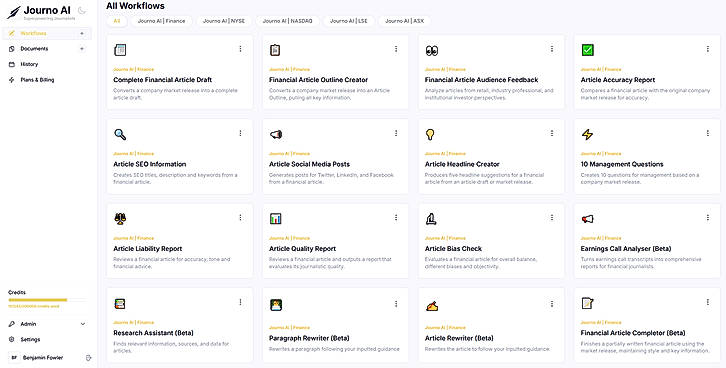Open options menu for 10 Management Questions
The height and width of the screenshot is (368, 726).
[707, 133]
